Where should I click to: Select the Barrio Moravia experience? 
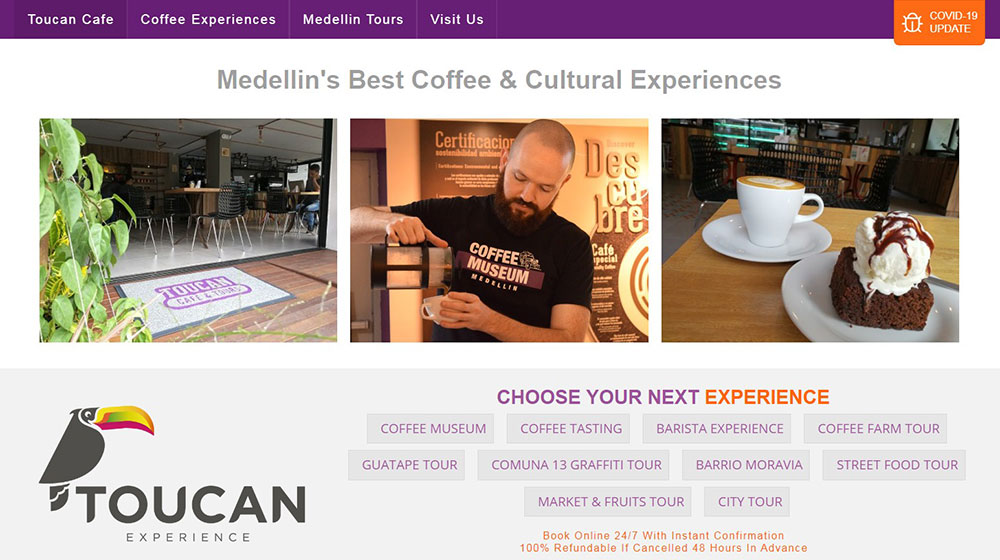(x=749, y=465)
